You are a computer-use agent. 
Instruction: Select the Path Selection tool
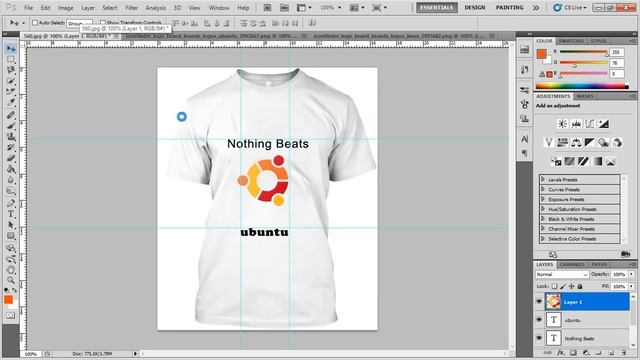(x=11, y=225)
